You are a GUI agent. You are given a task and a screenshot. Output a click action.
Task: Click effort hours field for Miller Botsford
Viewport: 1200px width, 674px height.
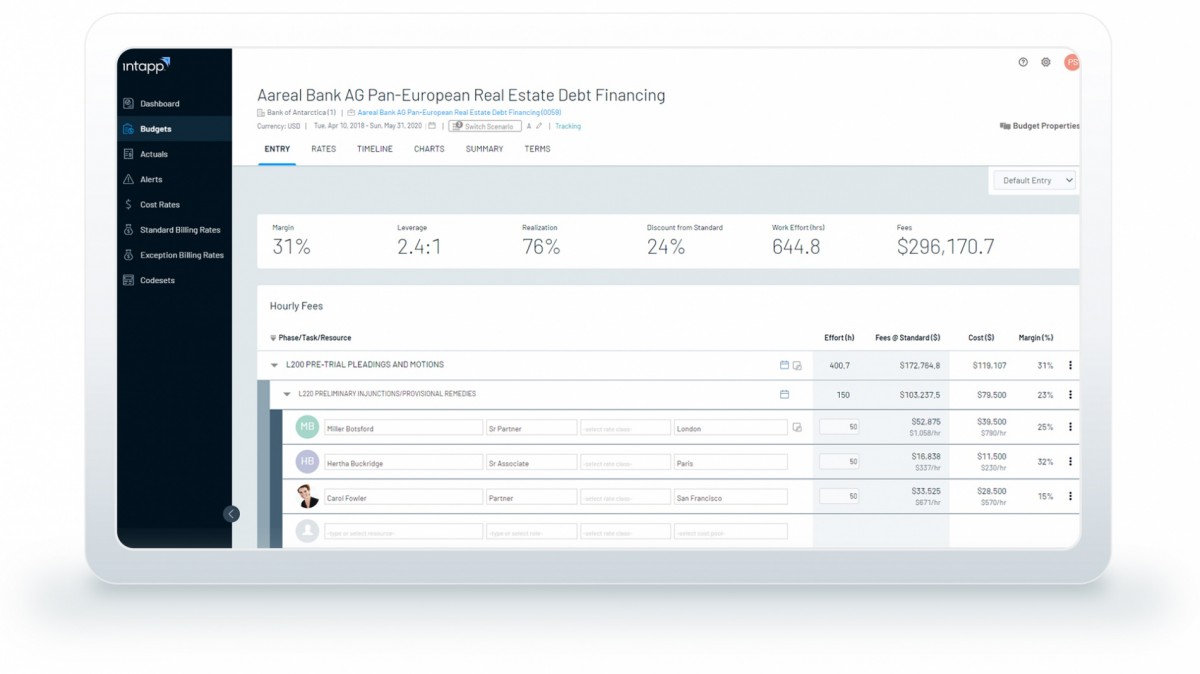[839, 427]
